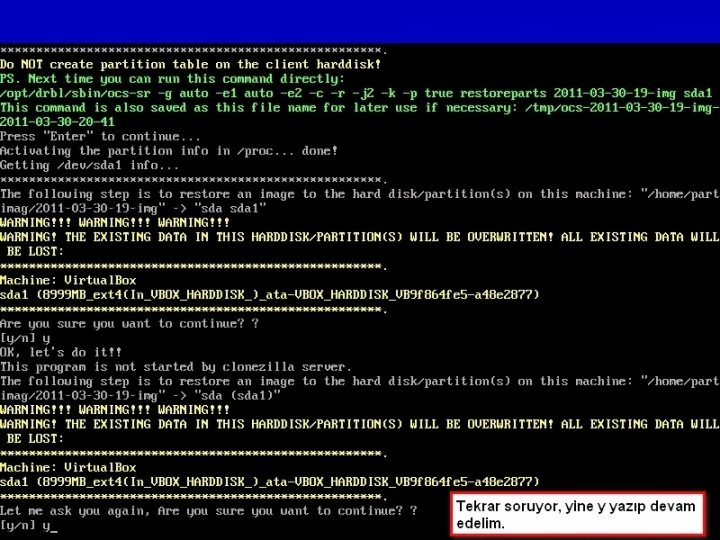The width and height of the screenshot is (720, 540).
Task: Click the 'OK, let's do it!!' line
Action: pos(61,353)
